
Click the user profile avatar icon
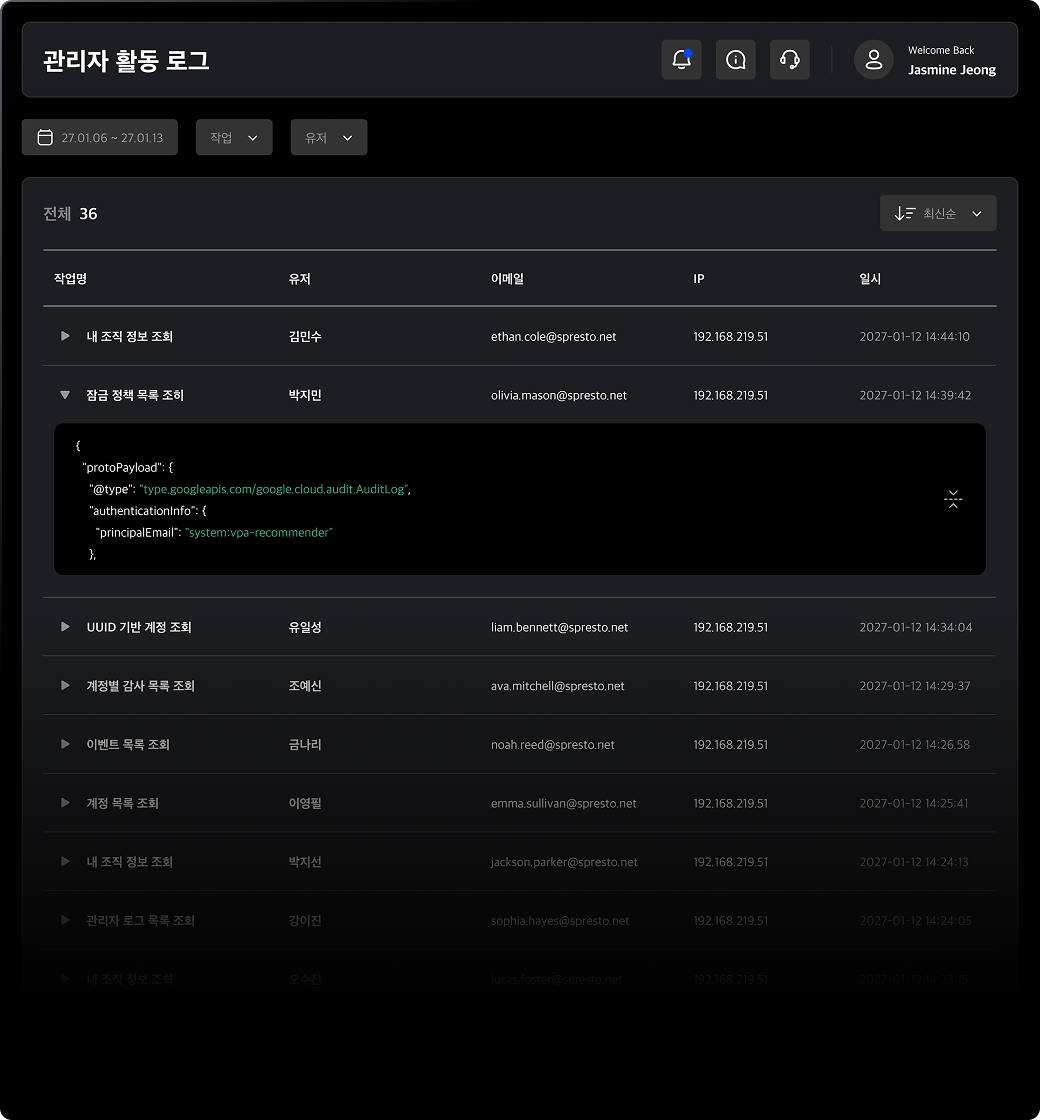(x=874, y=59)
